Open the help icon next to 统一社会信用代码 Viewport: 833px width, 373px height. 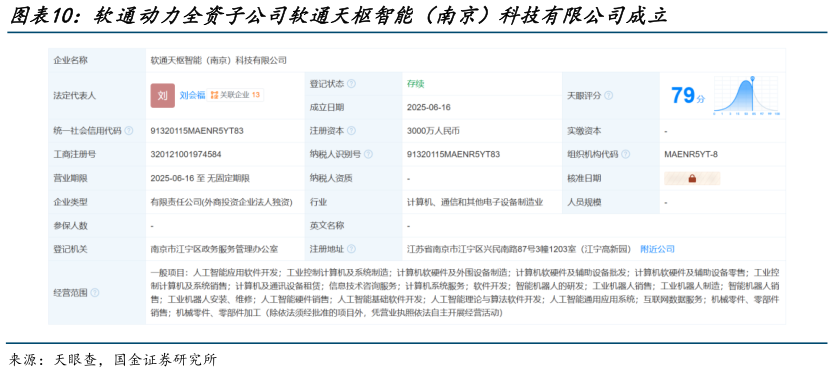(x=129, y=131)
